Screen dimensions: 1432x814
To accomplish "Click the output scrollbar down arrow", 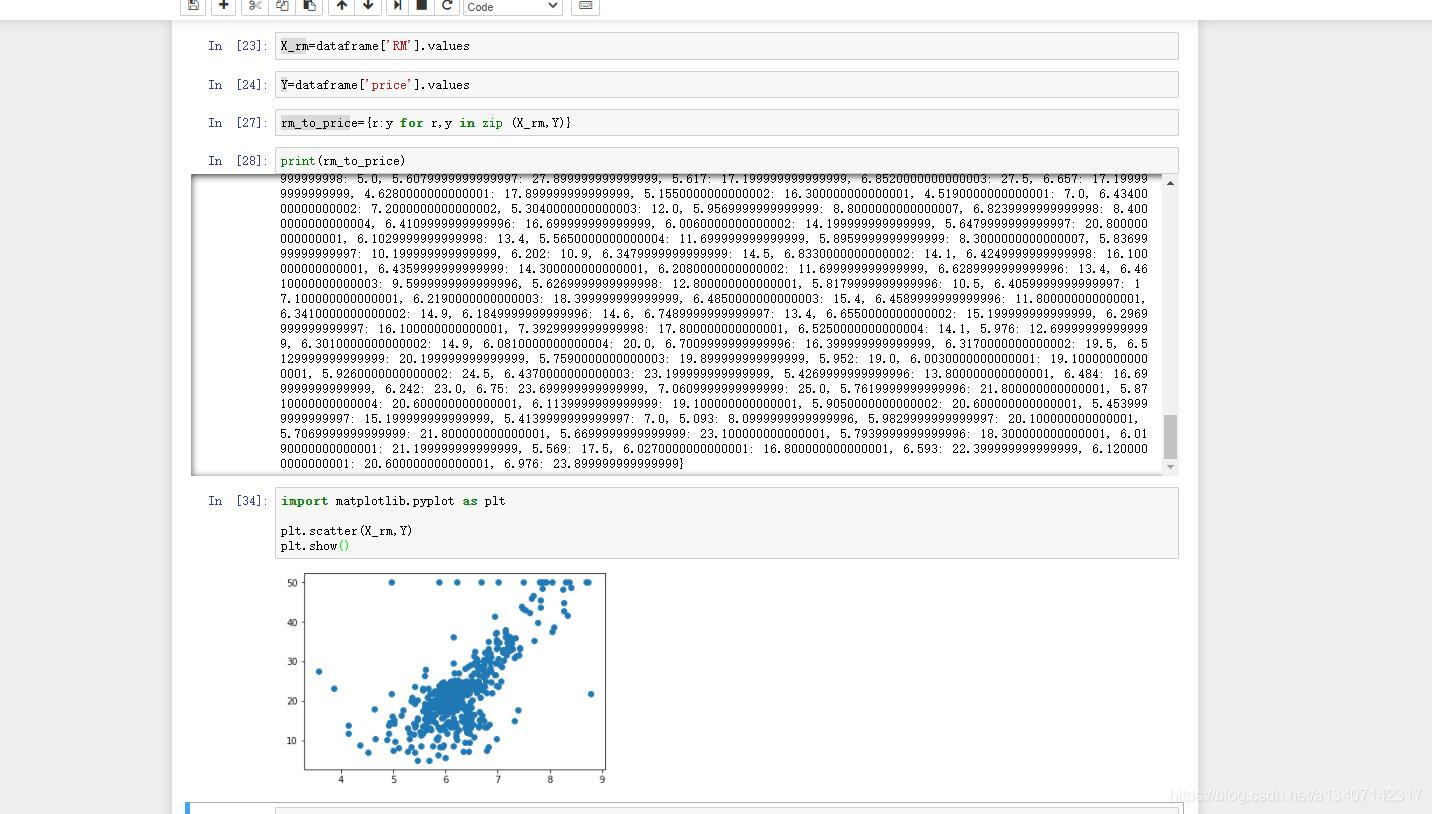I will click(x=1170, y=466).
